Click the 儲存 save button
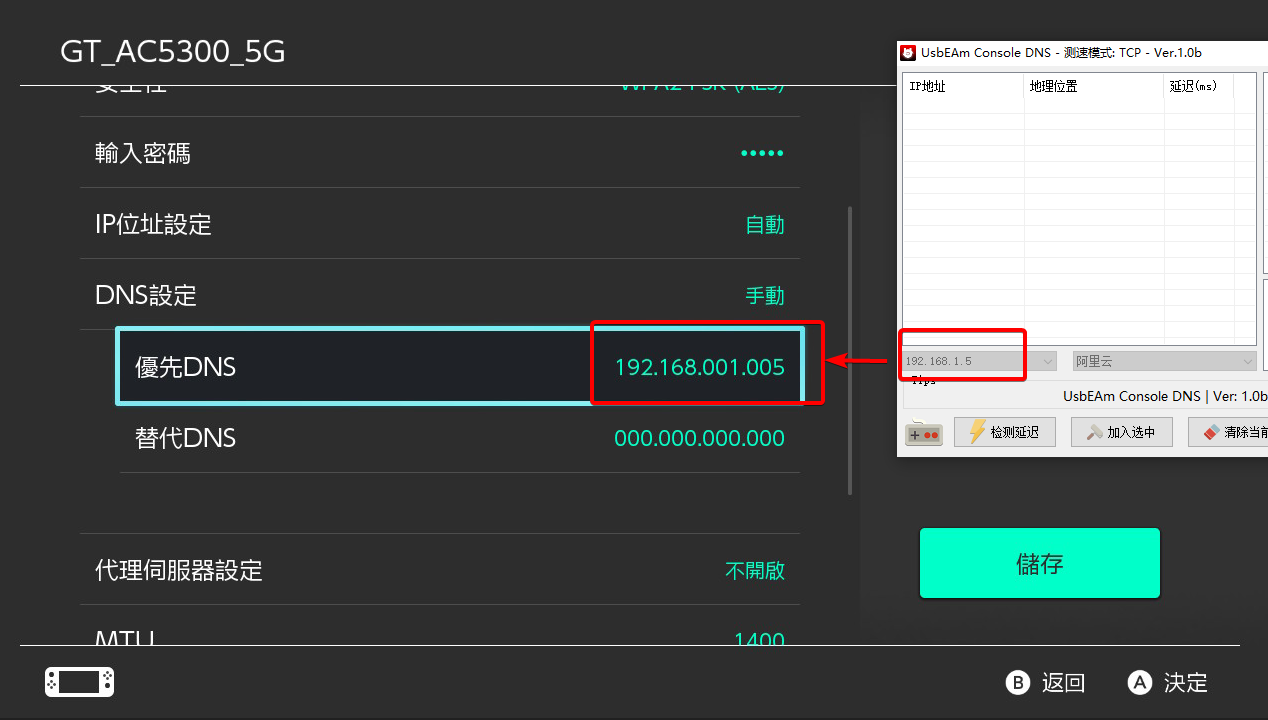1268x720 pixels. (x=1039, y=563)
